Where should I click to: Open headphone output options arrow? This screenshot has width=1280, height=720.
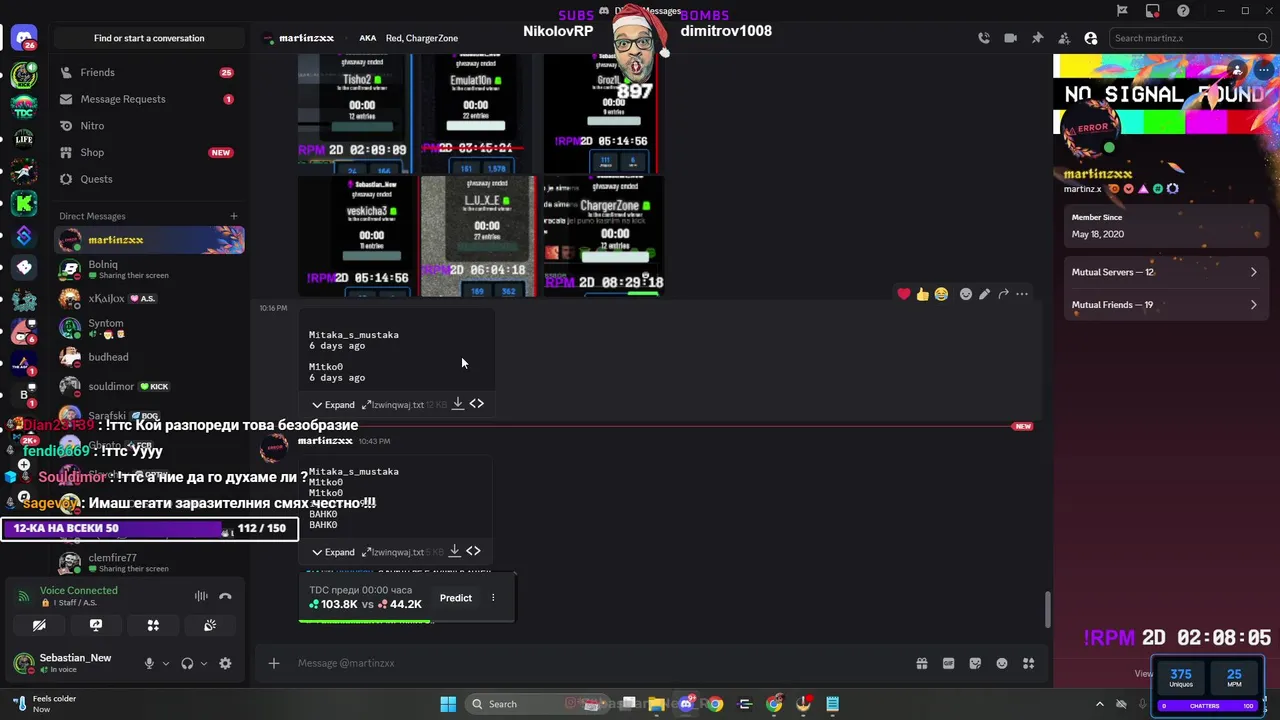coord(204,663)
